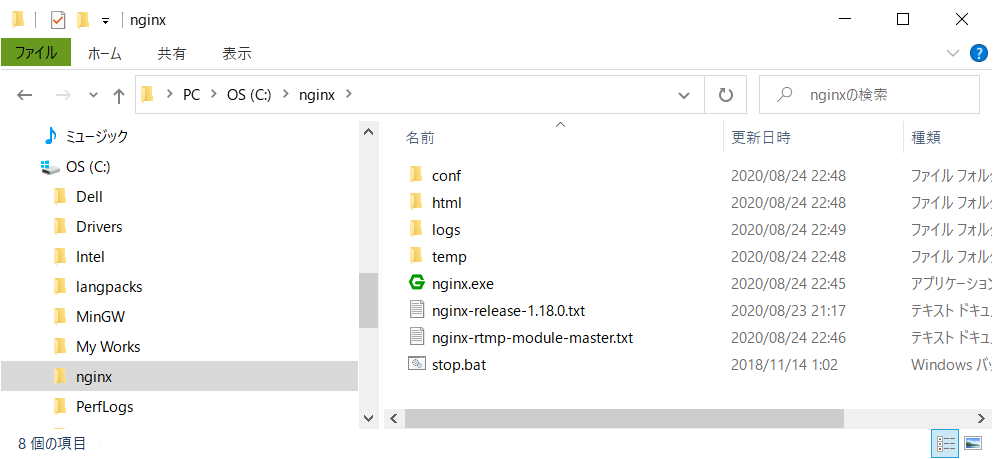Open the Quick Access Toolbar customize dropdown
Viewport: 993px width, 459px height.
(105, 21)
